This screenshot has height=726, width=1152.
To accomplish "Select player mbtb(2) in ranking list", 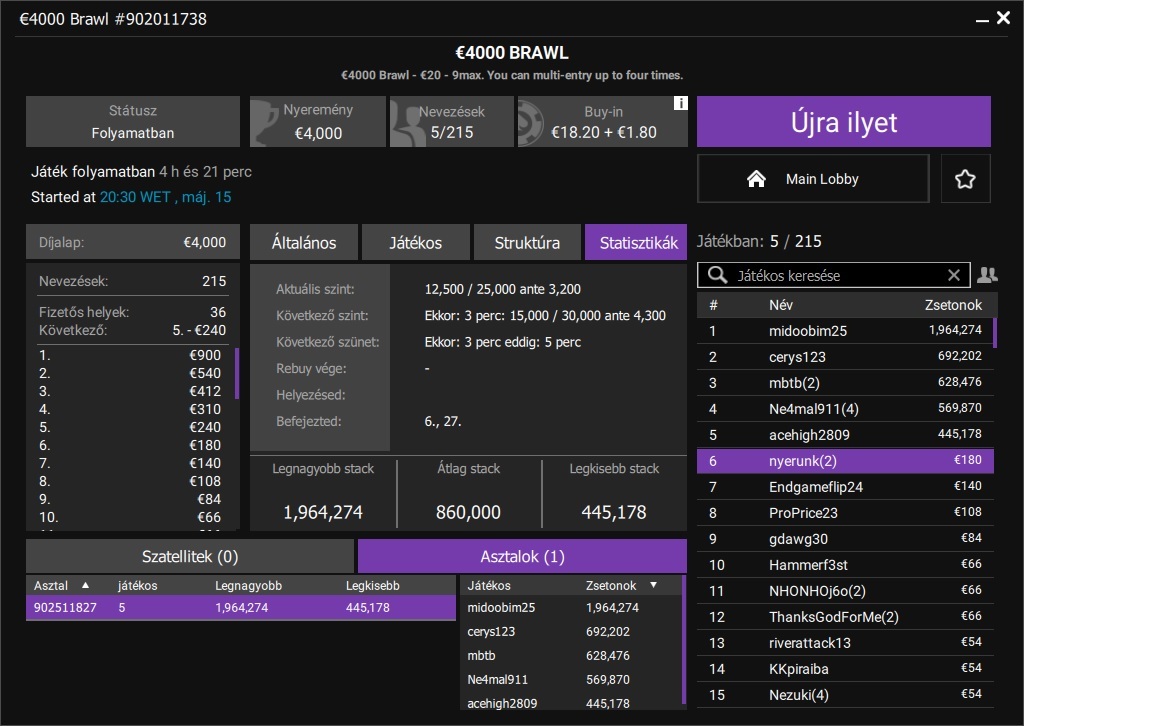I will [x=845, y=383].
